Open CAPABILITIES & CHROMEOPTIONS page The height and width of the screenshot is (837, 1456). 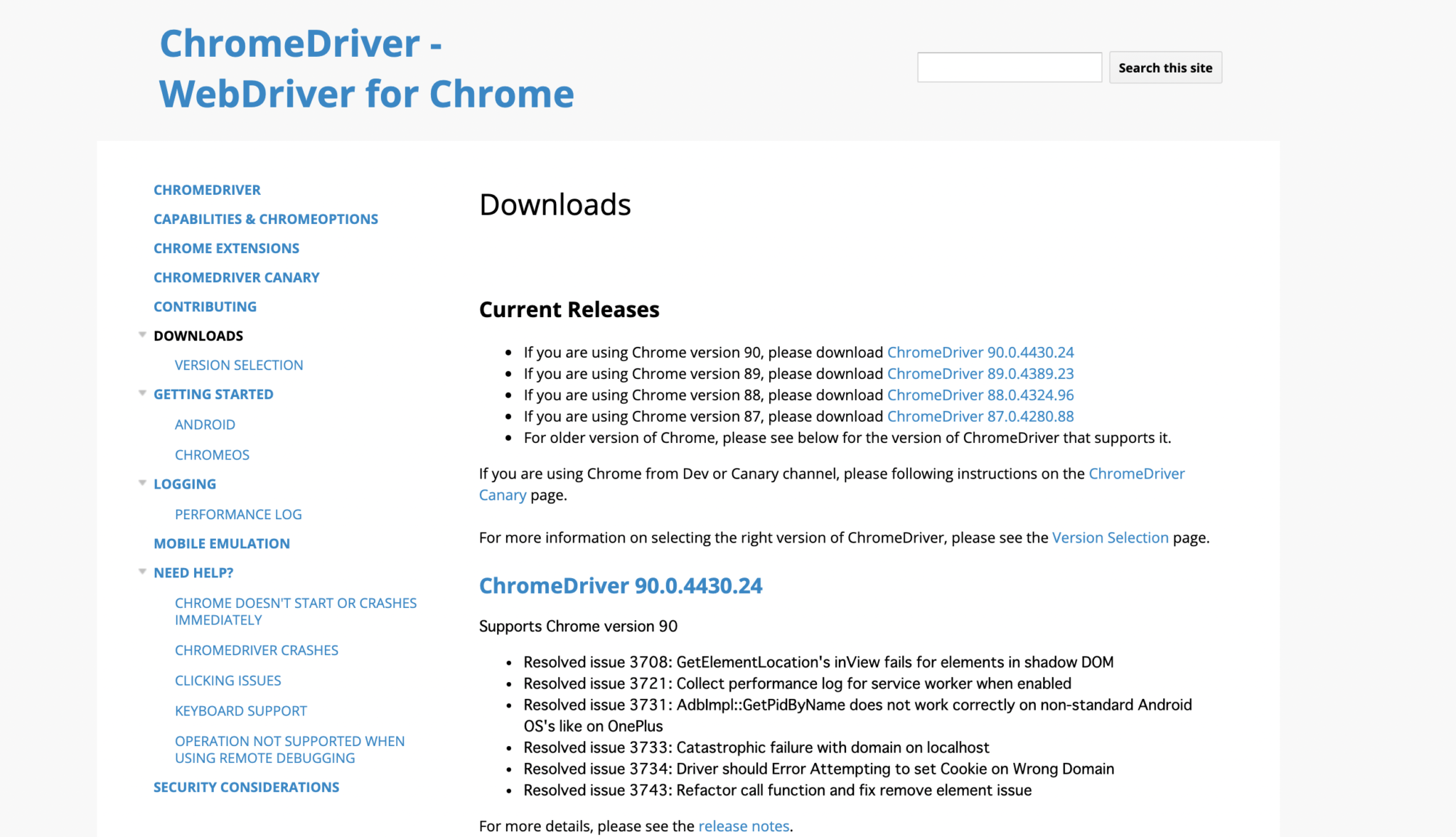click(x=266, y=218)
